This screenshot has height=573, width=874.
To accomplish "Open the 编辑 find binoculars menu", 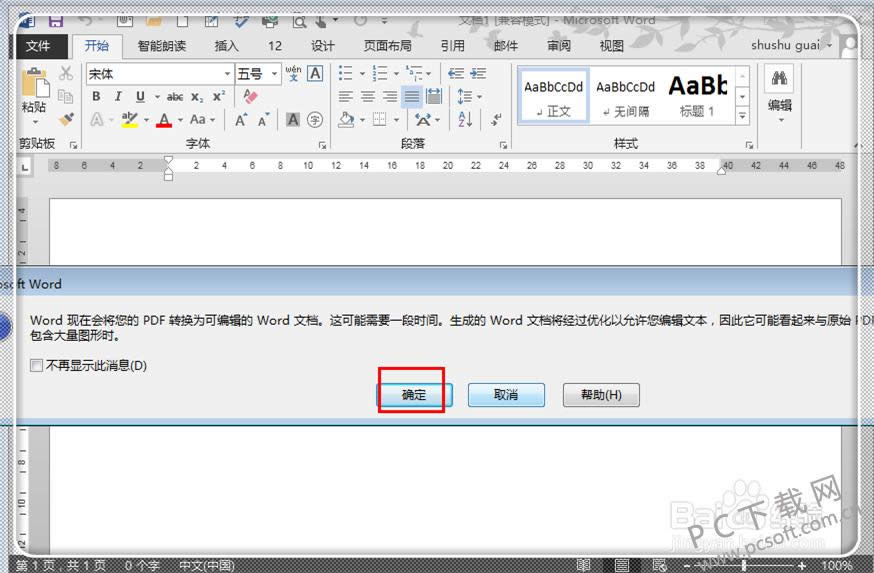I will pos(779,93).
